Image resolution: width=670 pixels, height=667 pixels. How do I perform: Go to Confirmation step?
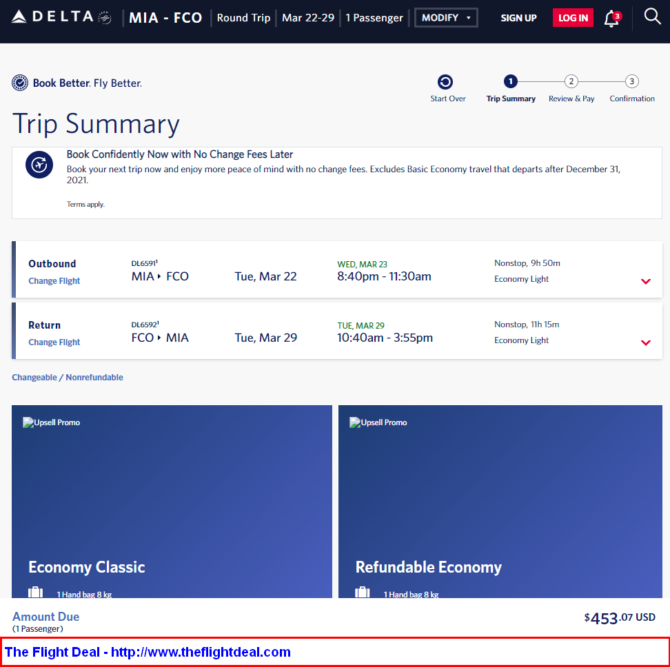(x=632, y=82)
